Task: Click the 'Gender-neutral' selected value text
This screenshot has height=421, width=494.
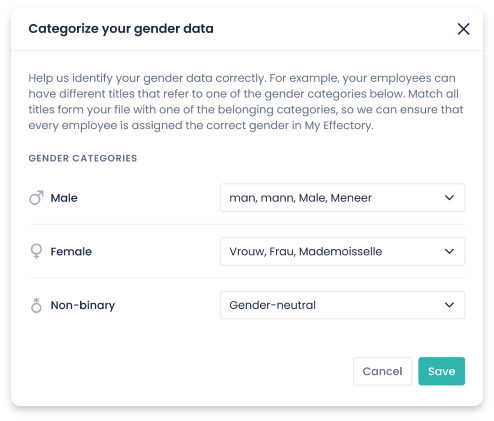Action: click(x=272, y=305)
